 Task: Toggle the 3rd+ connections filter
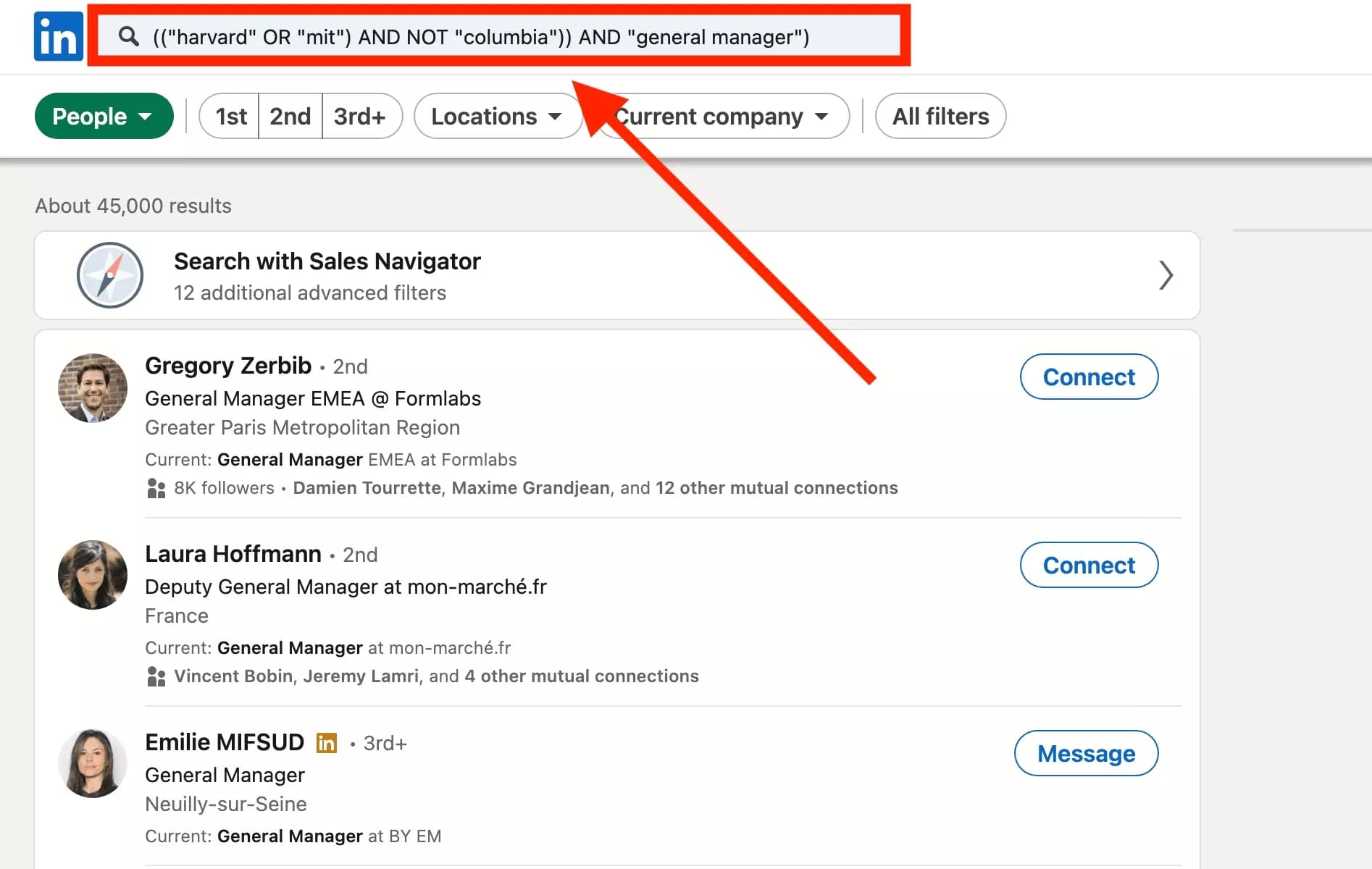[x=361, y=116]
